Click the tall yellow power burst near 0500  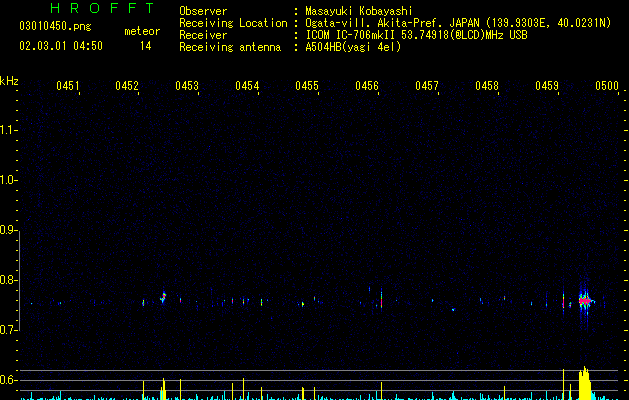click(585, 383)
